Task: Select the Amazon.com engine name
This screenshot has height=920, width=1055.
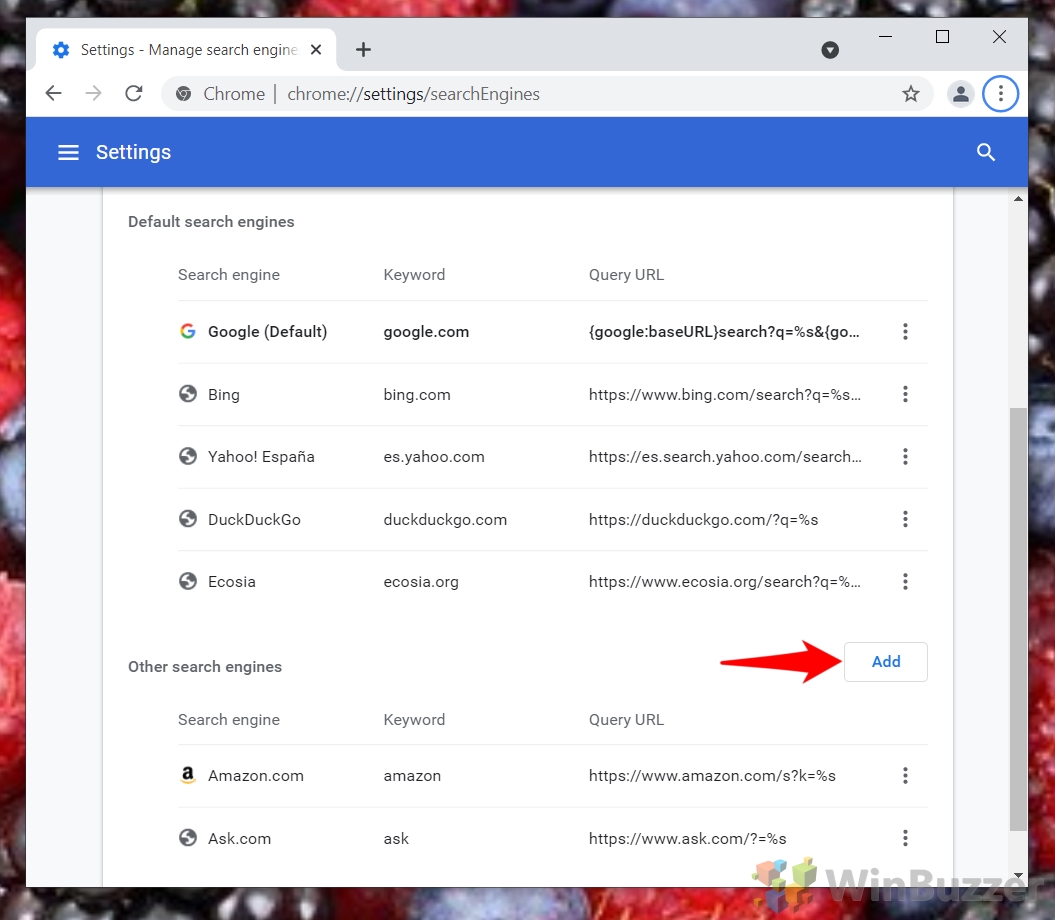Action: tap(256, 776)
